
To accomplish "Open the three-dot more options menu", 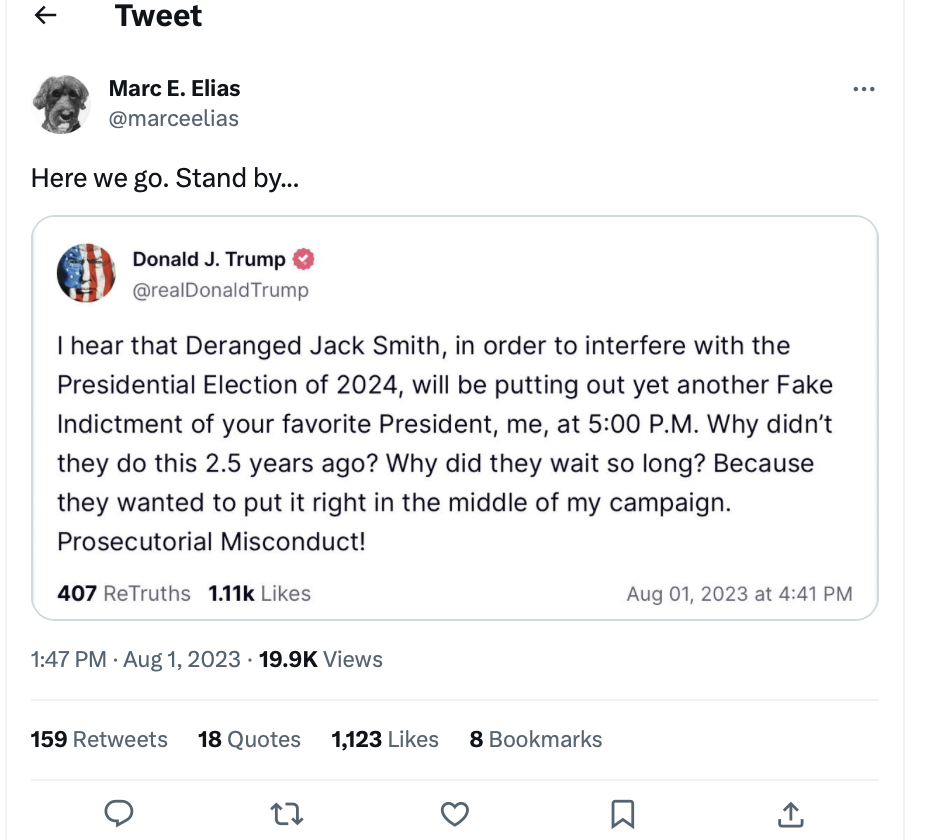I will click(863, 90).
